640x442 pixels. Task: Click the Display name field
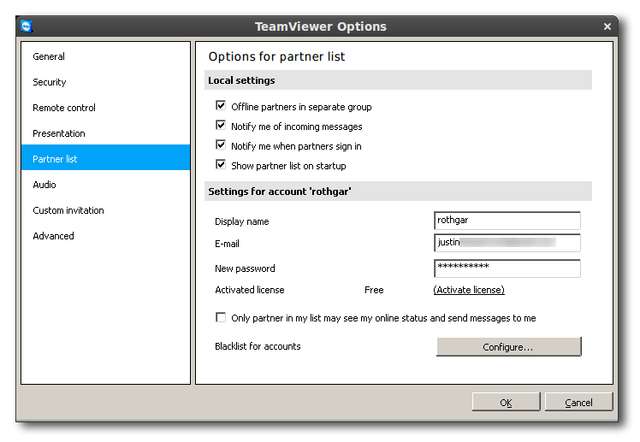(x=507, y=221)
